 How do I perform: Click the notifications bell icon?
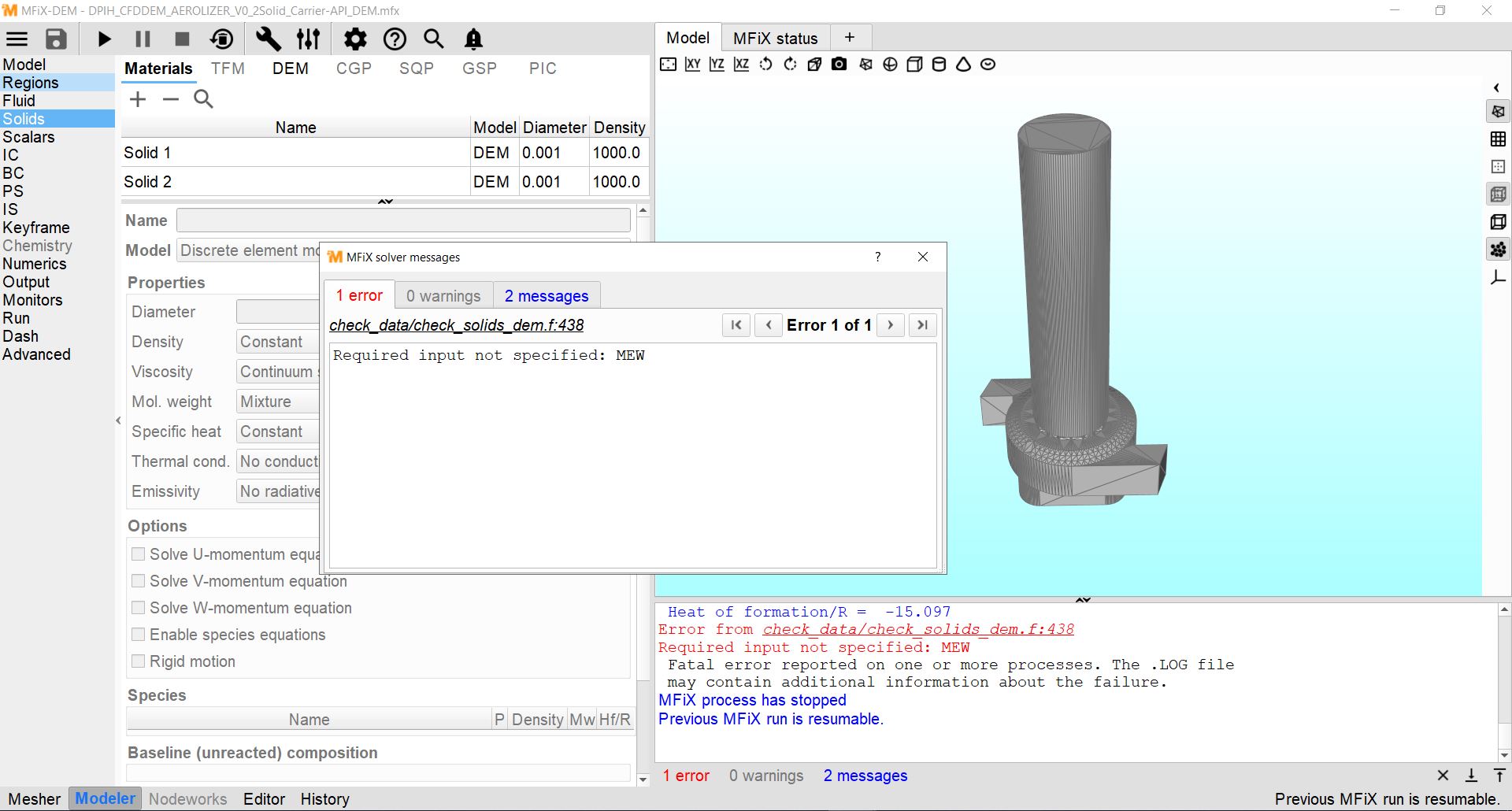tap(473, 39)
